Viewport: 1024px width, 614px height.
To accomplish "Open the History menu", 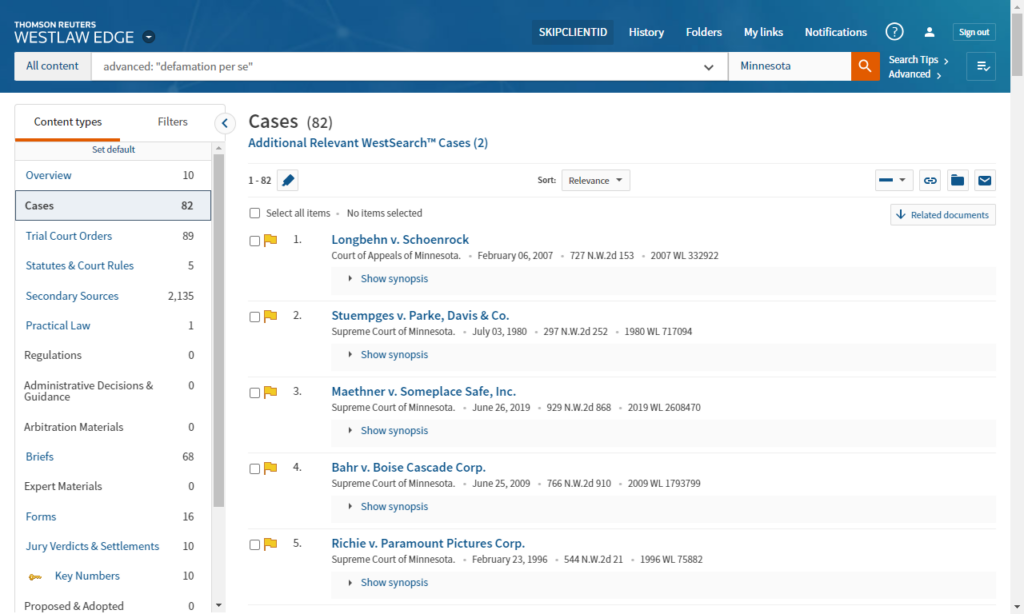I will tap(646, 31).
